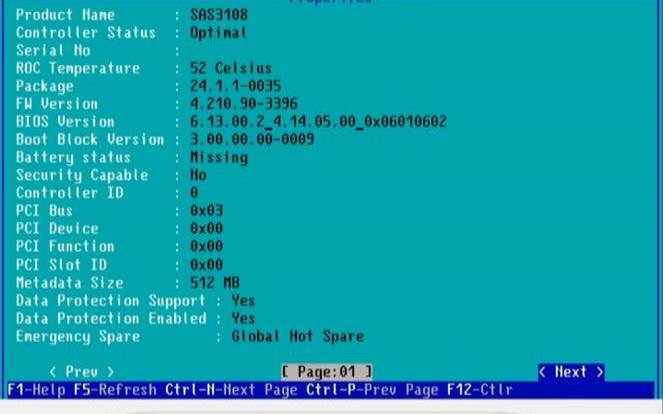Click the Metadata Size label

pos(70,282)
